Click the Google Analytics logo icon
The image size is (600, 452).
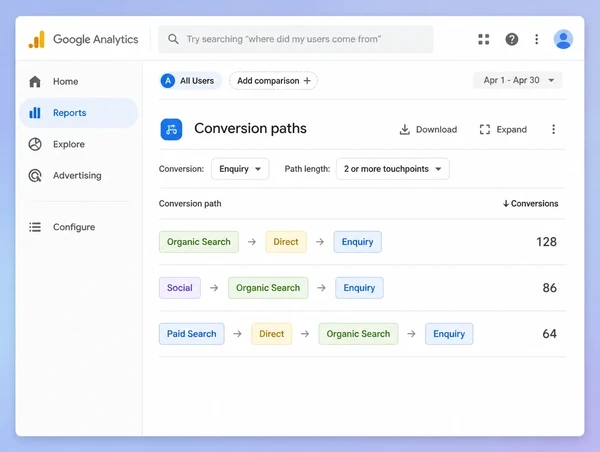[37, 39]
